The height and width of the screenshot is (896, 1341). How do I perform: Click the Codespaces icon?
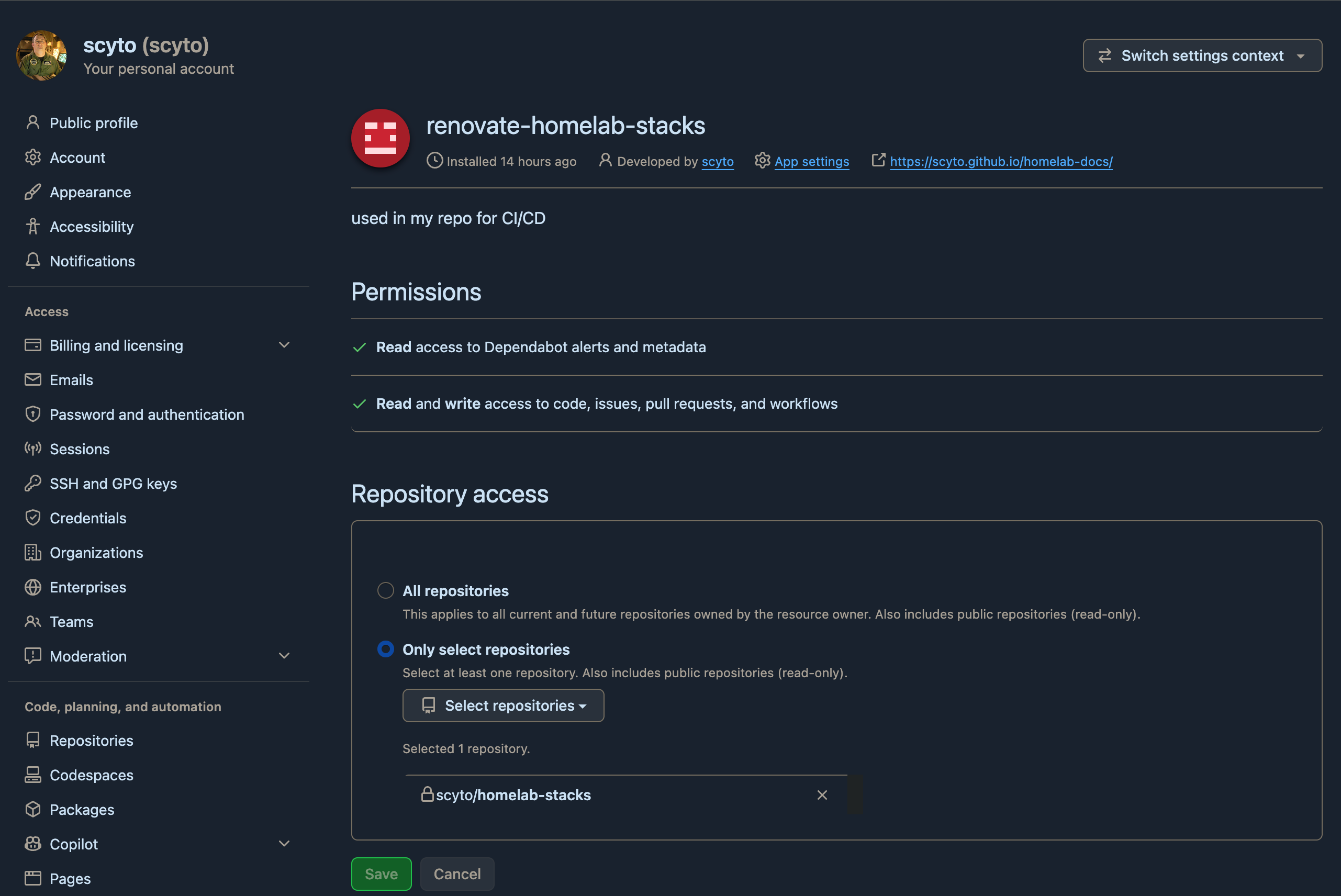[x=32, y=774]
